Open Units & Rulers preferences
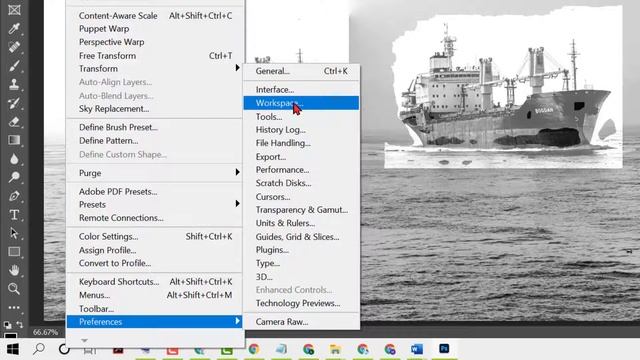The height and width of the screenshot is (360, 640). pos(301,223)
